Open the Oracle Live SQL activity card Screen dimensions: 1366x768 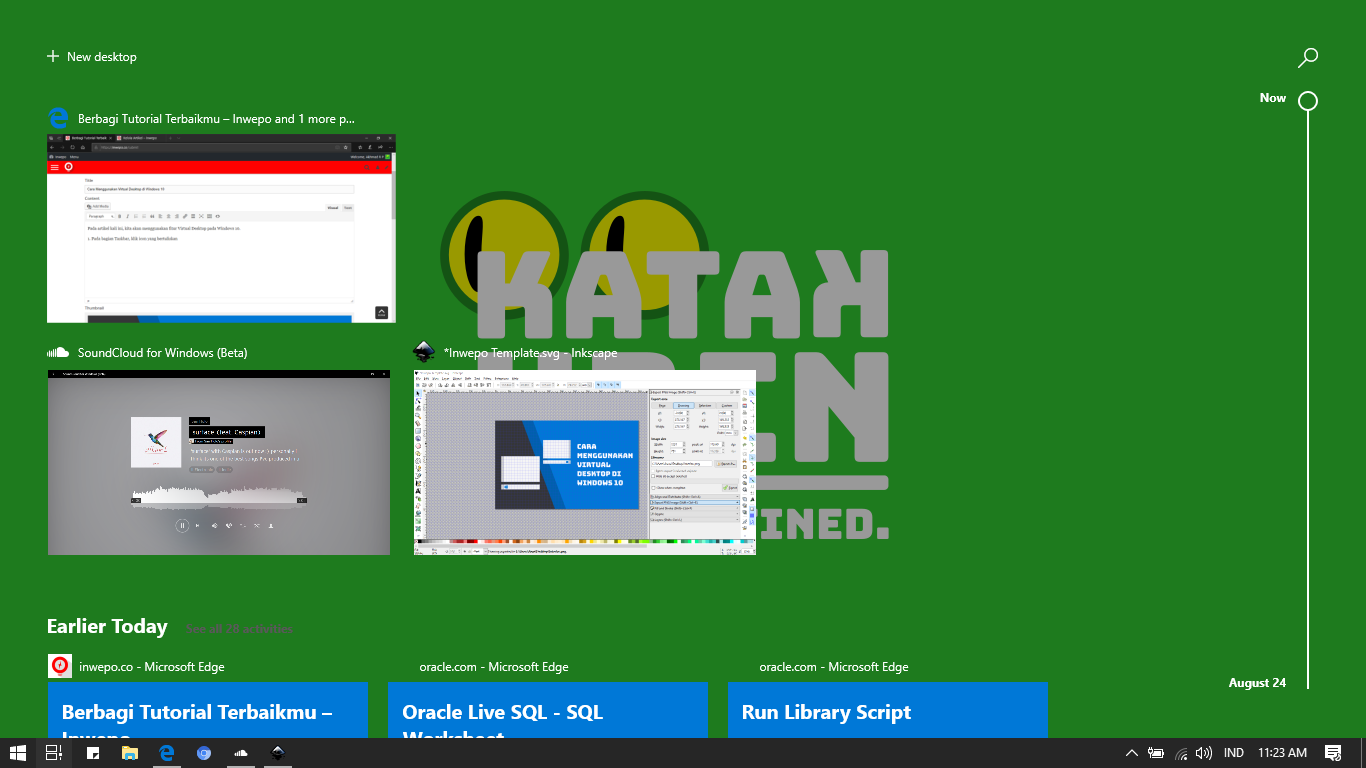(x=548, y=710)
